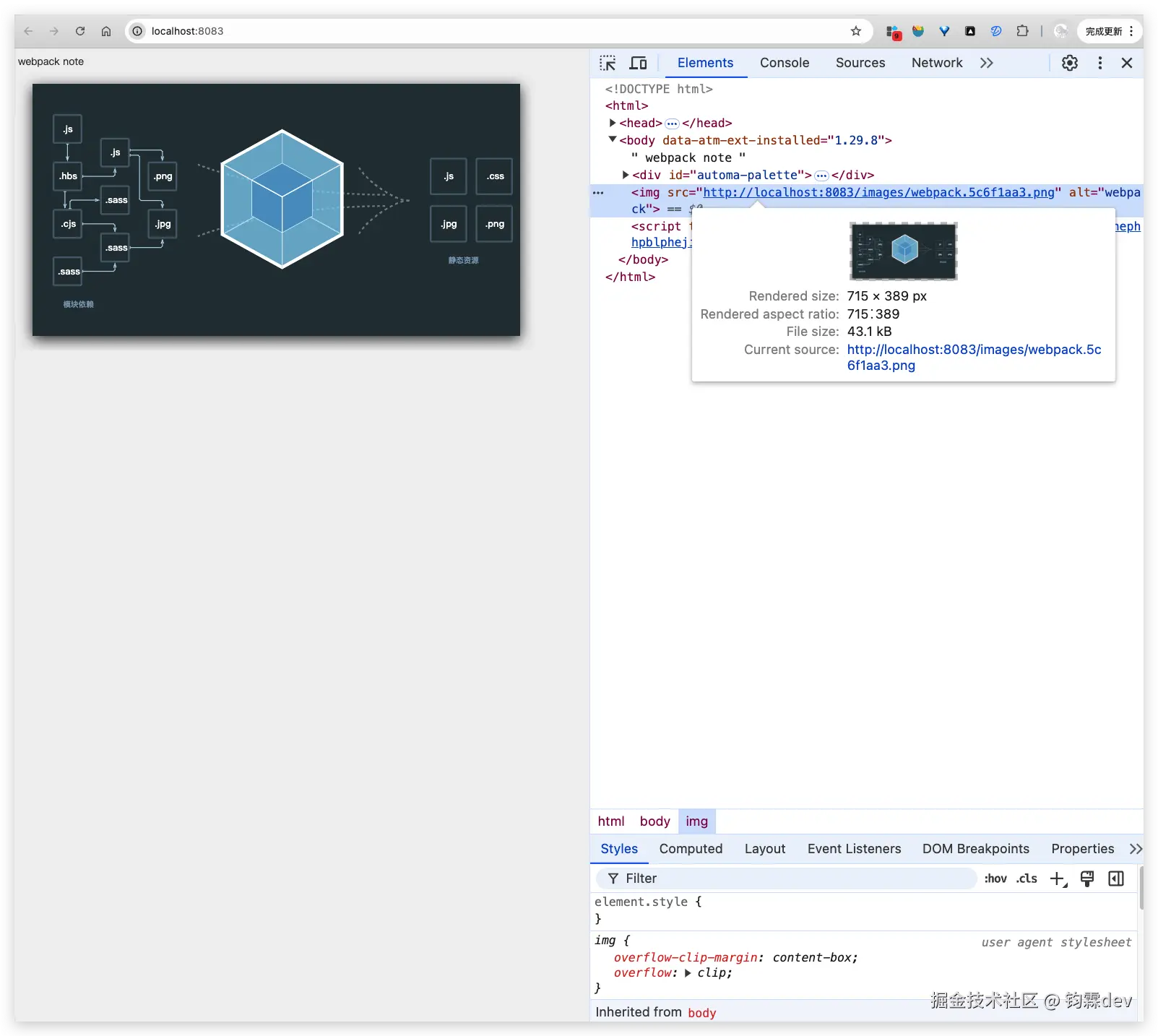Select the html opening tag in the DOM tree
This screenshot has width=1158, height=1036.
(626, 105)
